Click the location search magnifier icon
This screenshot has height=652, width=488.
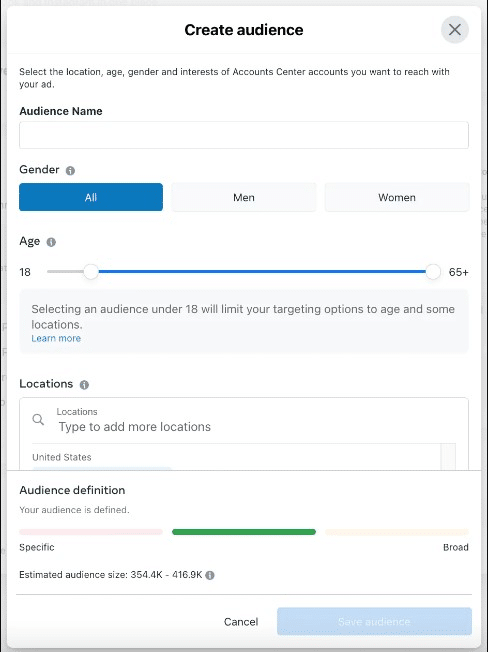(38, 419)
